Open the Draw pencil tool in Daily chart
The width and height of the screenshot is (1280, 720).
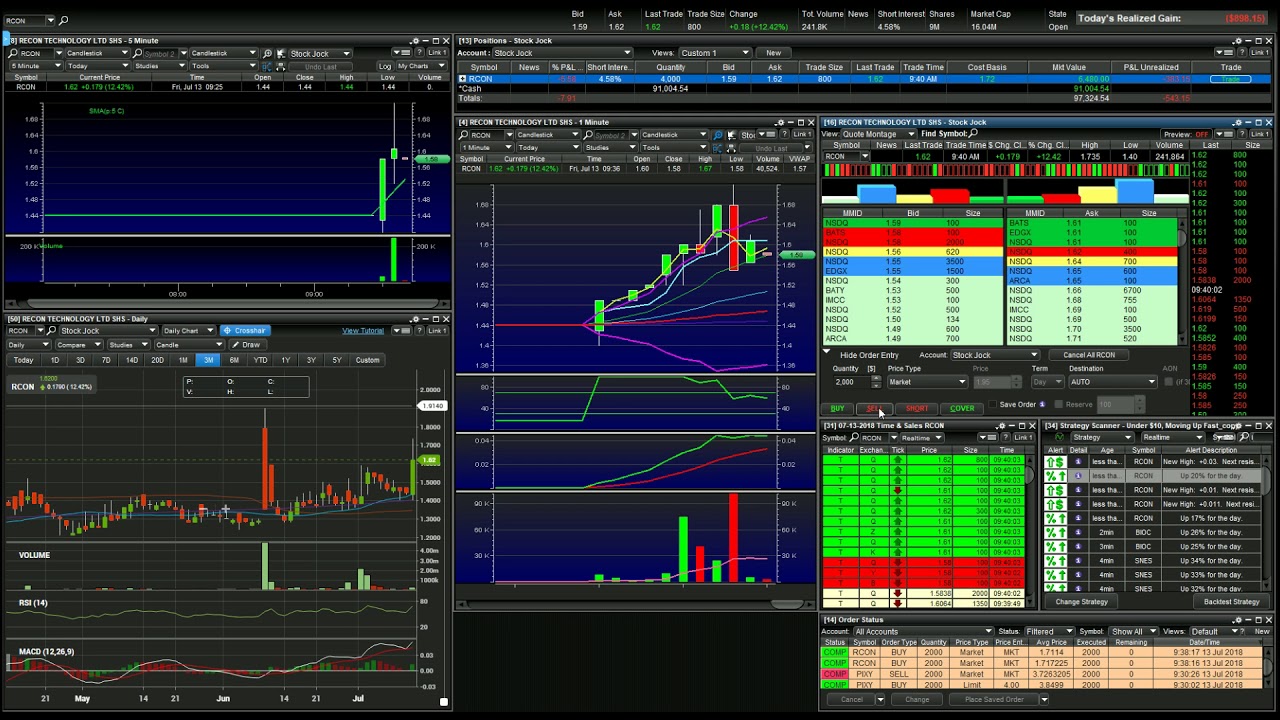(246, 345)
